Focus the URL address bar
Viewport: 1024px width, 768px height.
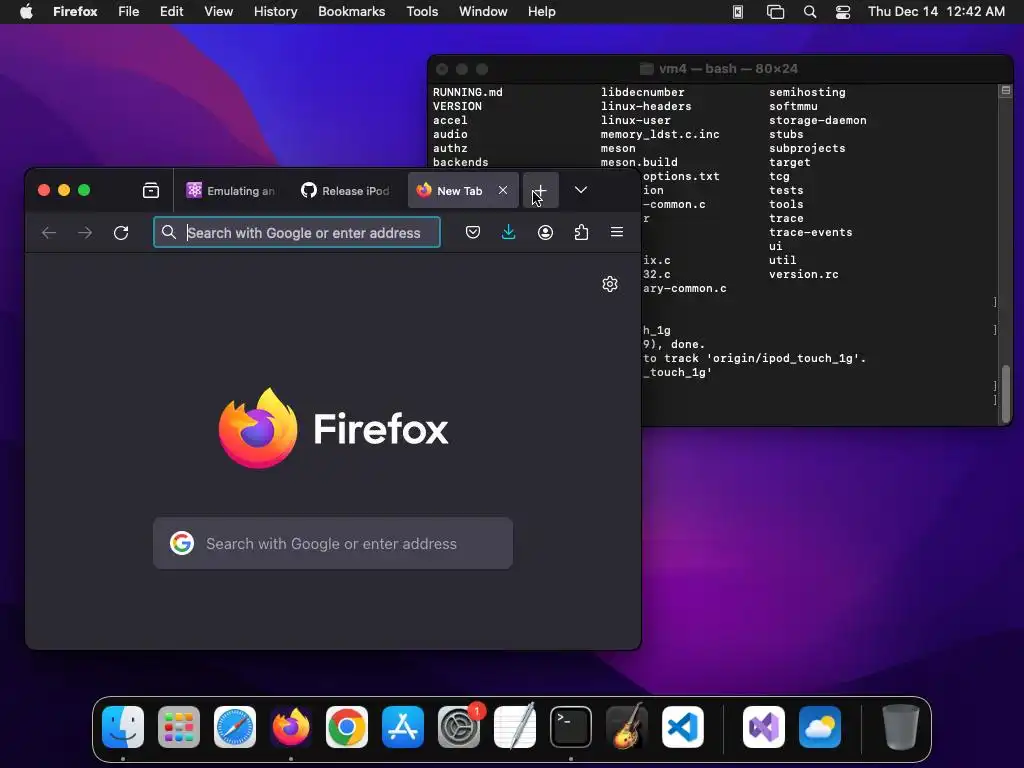tap(297, 232)
